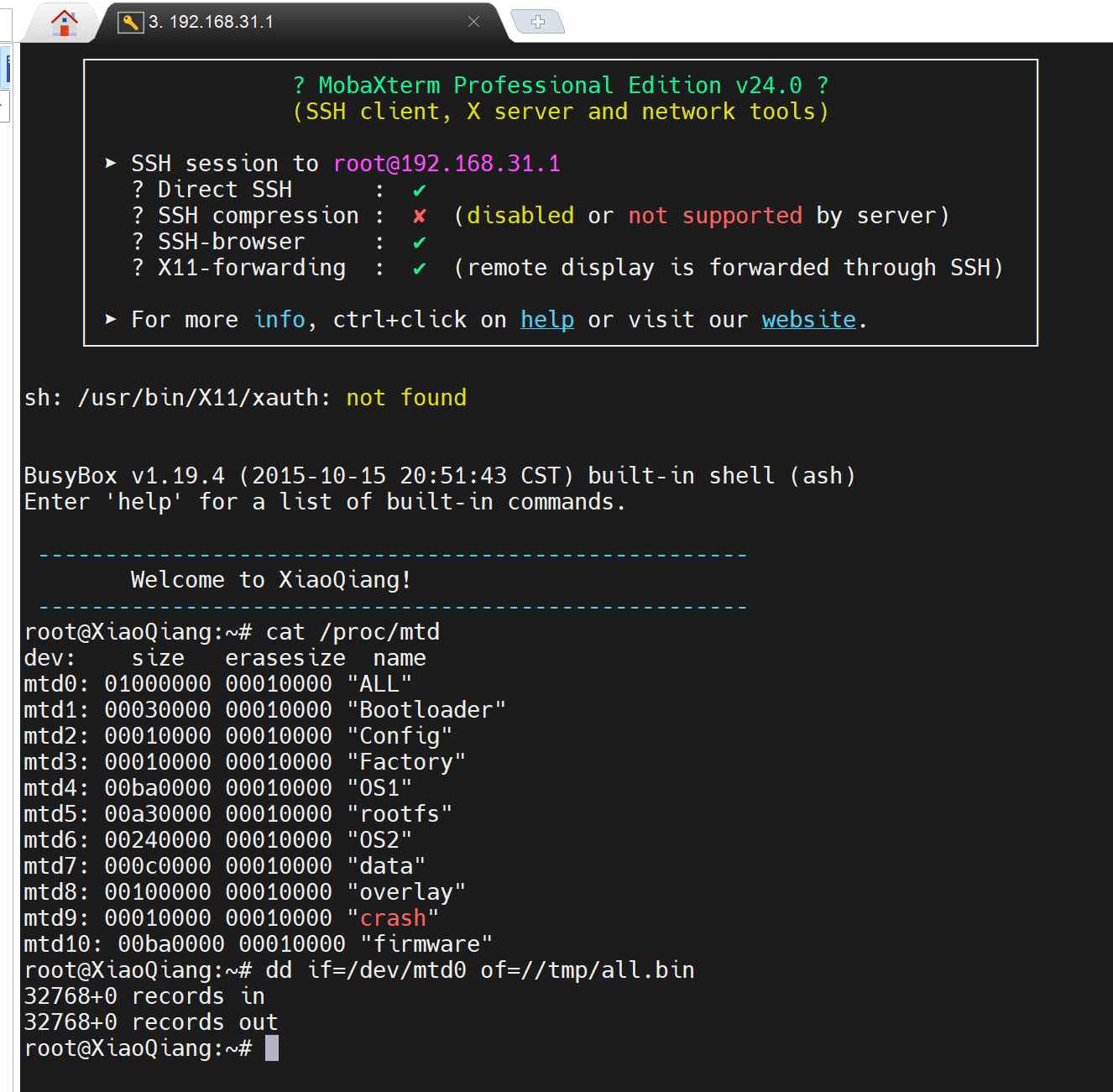
Task: Click the key icon on the session tab
Action: point(130,23)
